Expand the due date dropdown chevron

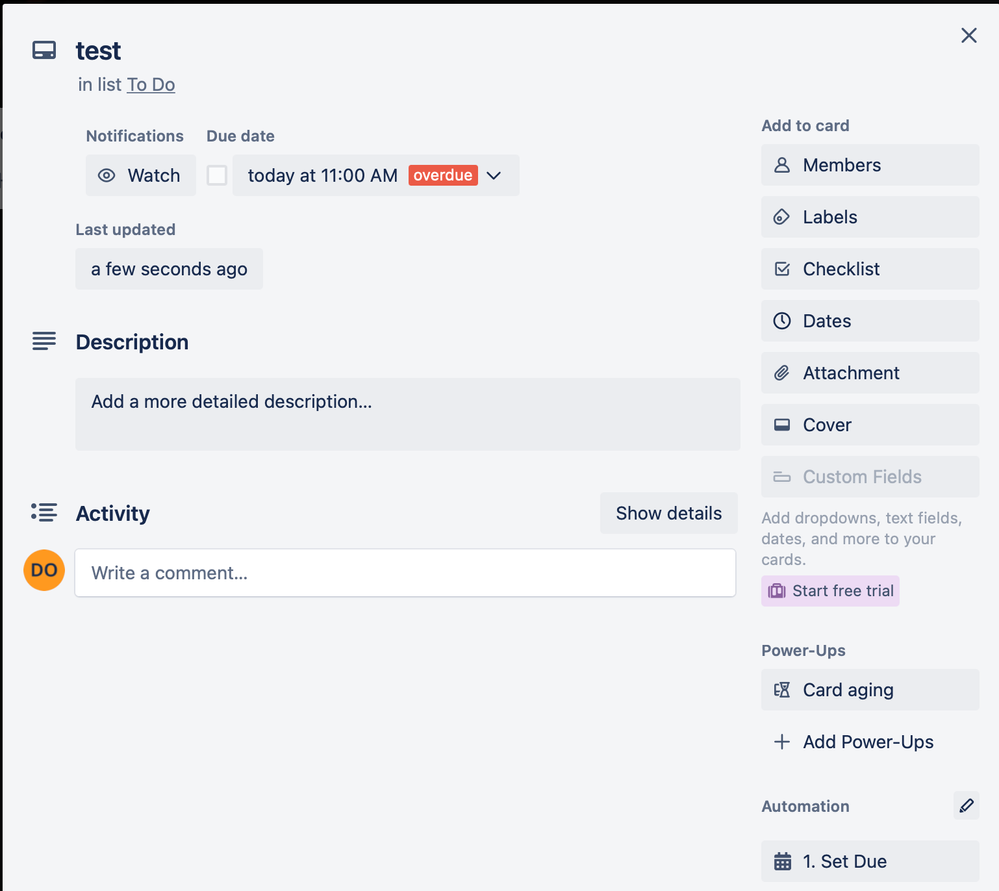[494, 176]
